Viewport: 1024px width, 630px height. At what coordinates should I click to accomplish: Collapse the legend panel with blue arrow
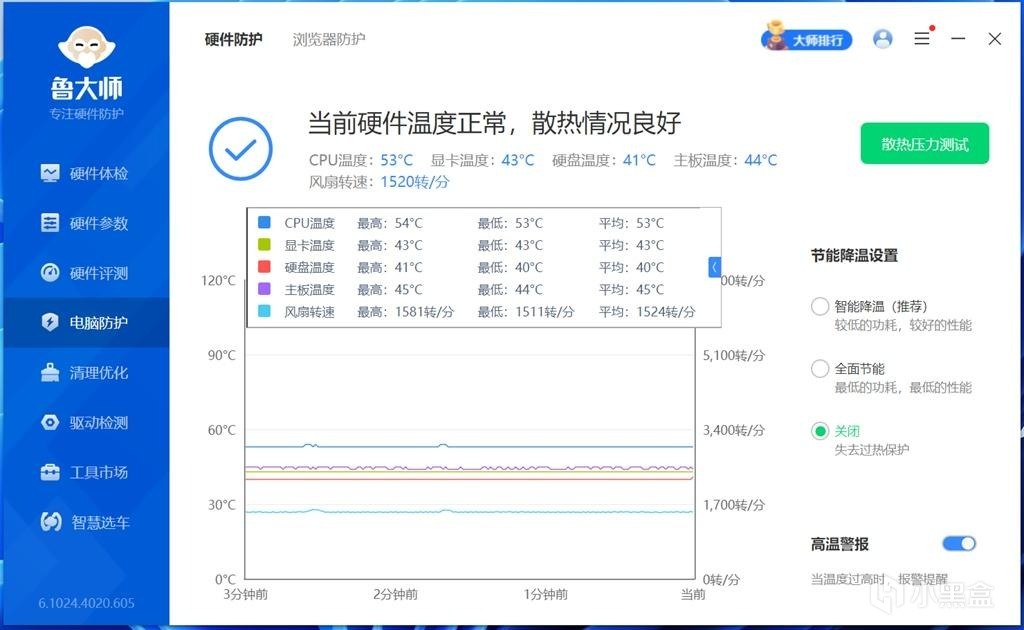point(714,267)
